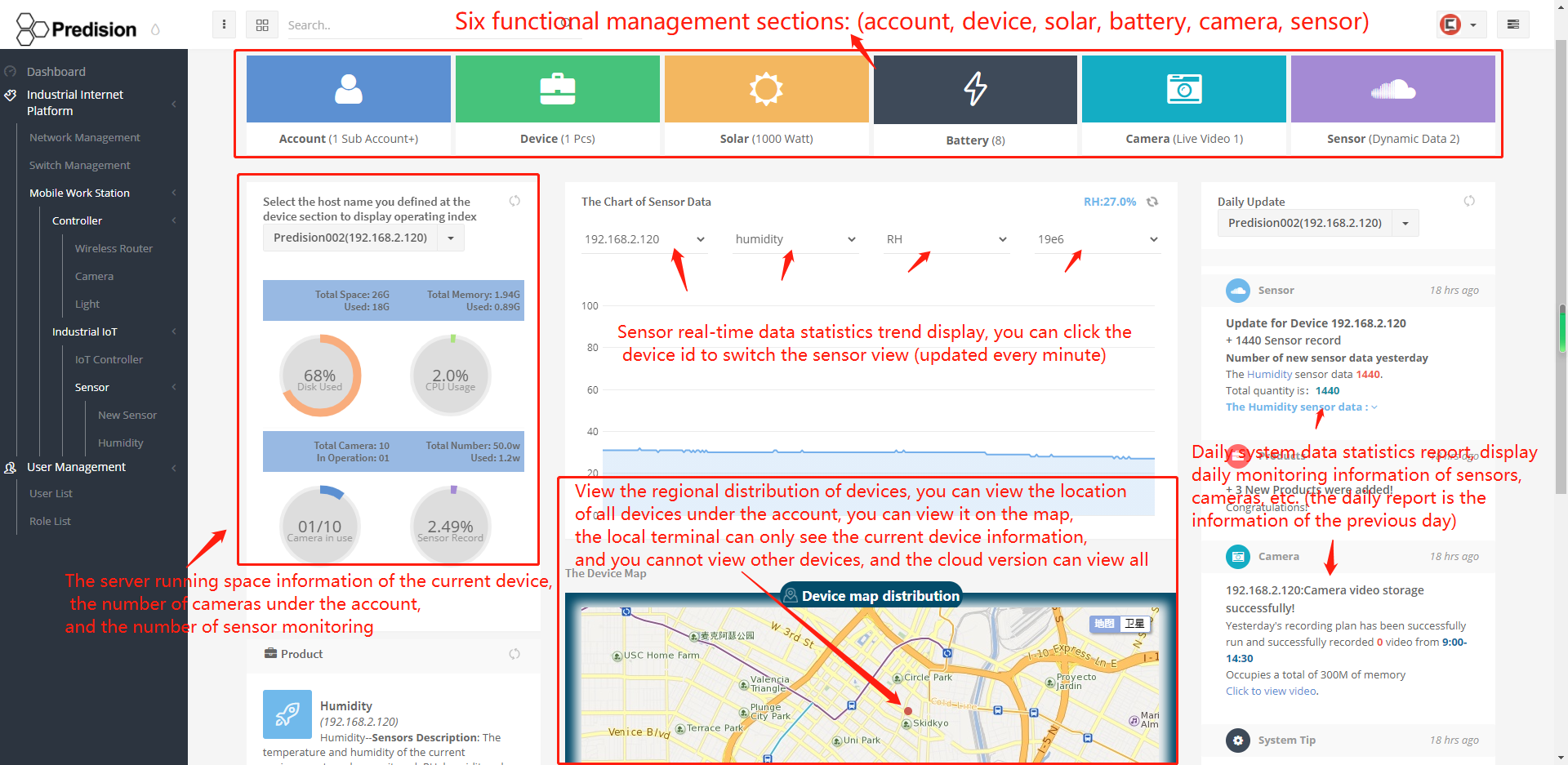Click the Disk Used 68% gauge
This screenshot has height=765, width=1568.
320,376
